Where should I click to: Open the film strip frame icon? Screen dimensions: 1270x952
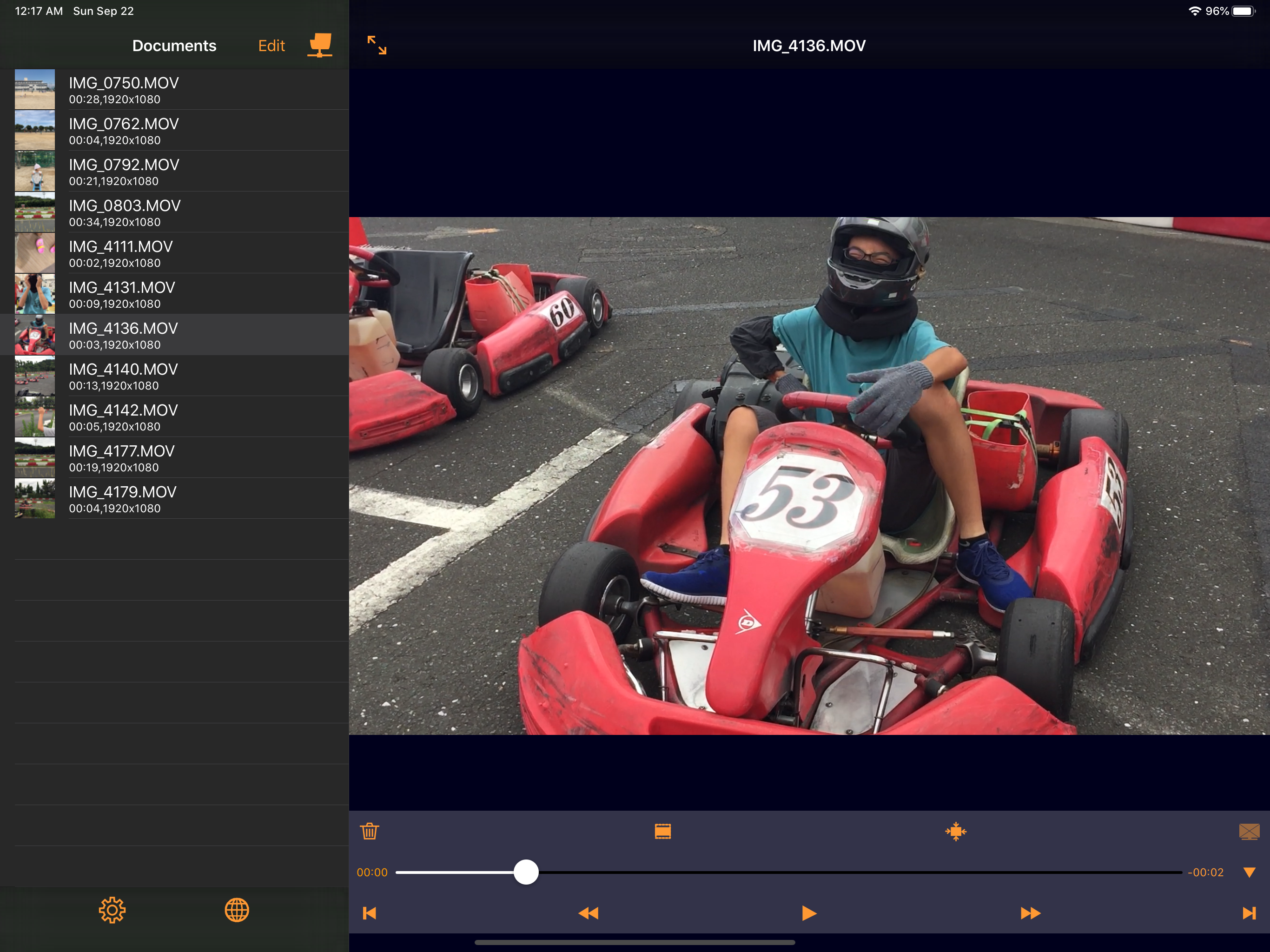pos(662,831)
